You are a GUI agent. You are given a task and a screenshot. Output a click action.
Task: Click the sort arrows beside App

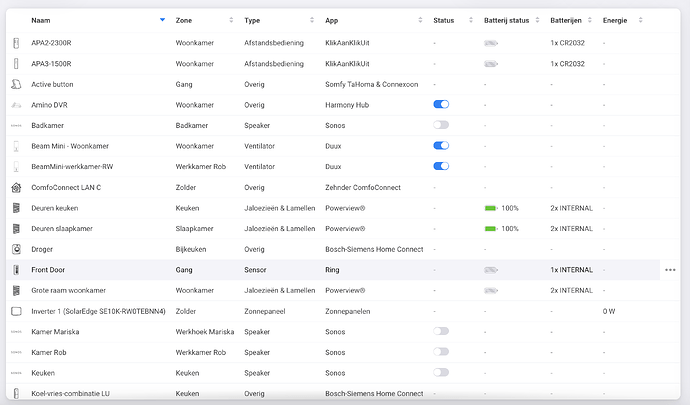(x=420, y=20)
